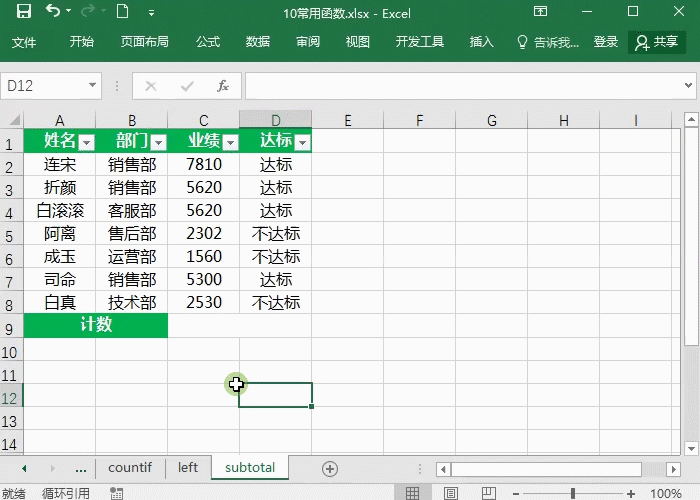Viewport: 700px width, 500px height.
Task: Click the zoom slider handle
Action: (573, 493)
